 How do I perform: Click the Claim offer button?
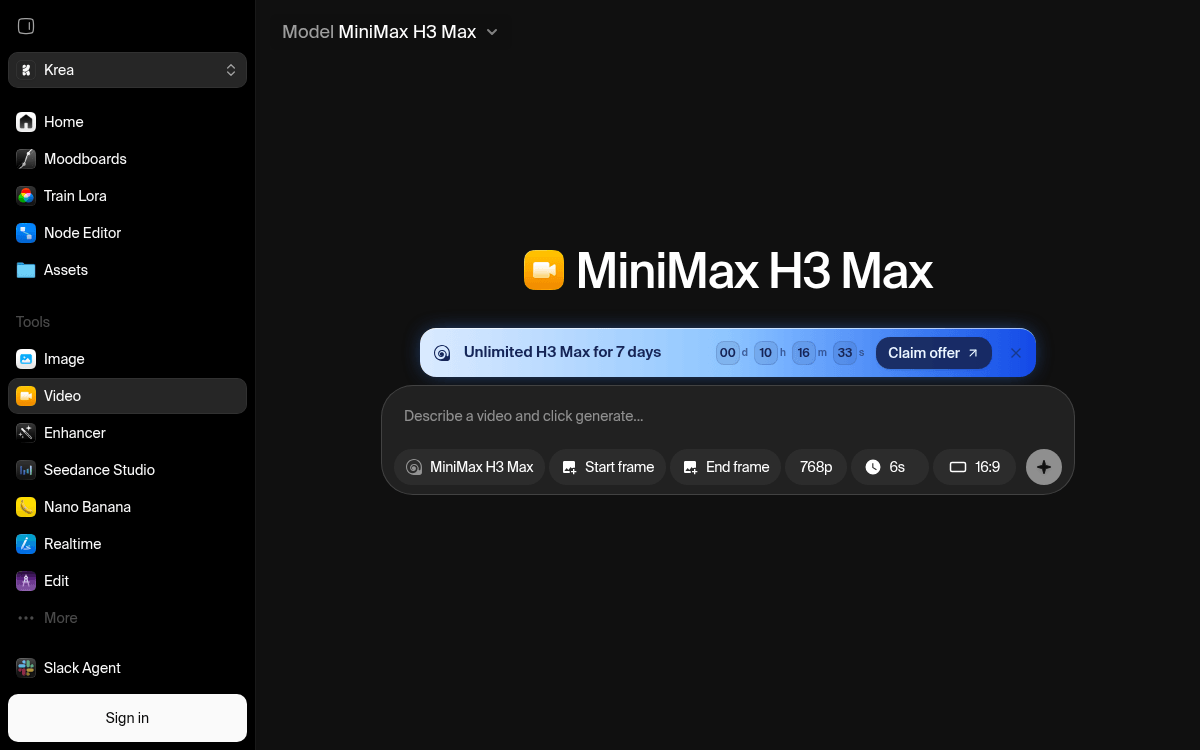[x=934, y=353]
